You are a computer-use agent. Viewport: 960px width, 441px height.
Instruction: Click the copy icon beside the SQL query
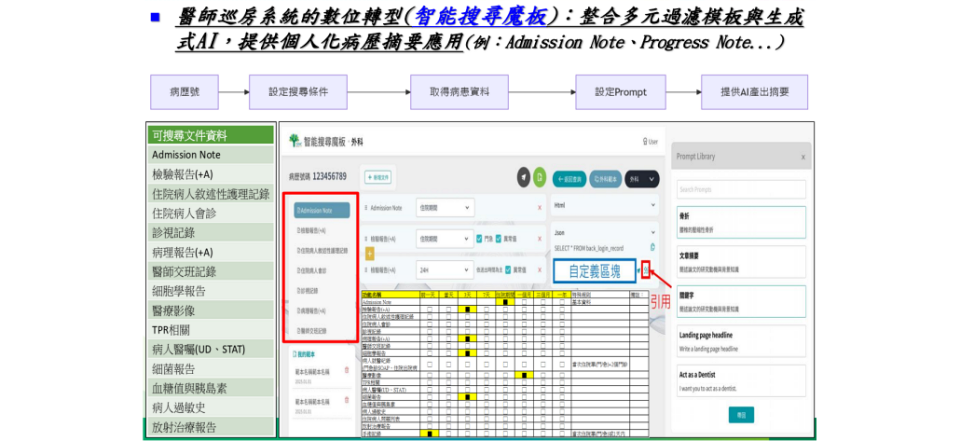(x=653, y=246)
